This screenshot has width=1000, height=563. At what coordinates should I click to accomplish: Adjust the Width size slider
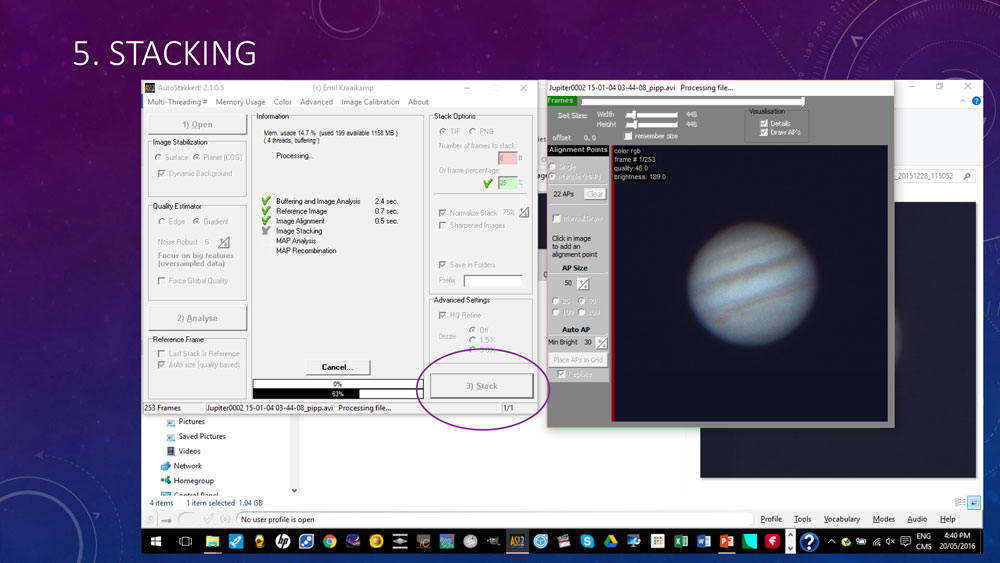[x=651, y=115]
